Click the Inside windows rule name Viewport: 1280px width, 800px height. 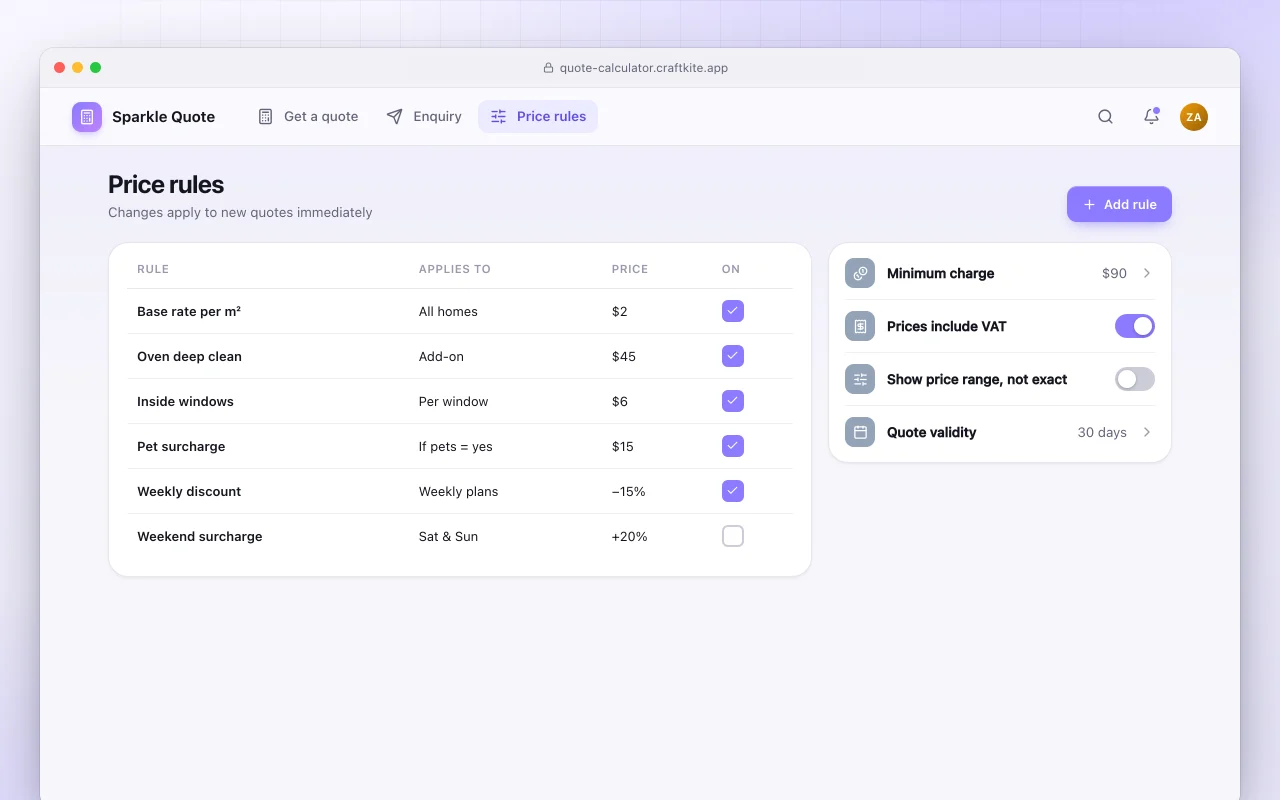pyautogui.click(x=185, y=401)
